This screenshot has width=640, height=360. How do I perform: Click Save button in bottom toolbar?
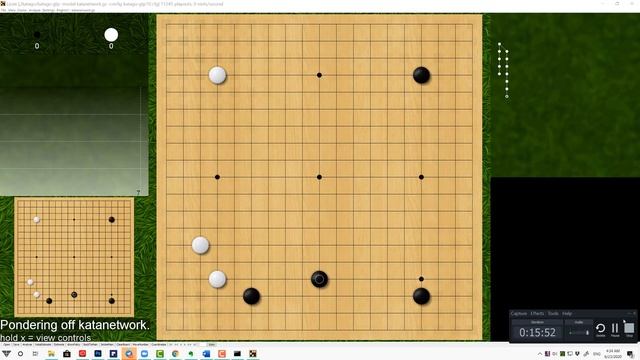tap(16, 344)
